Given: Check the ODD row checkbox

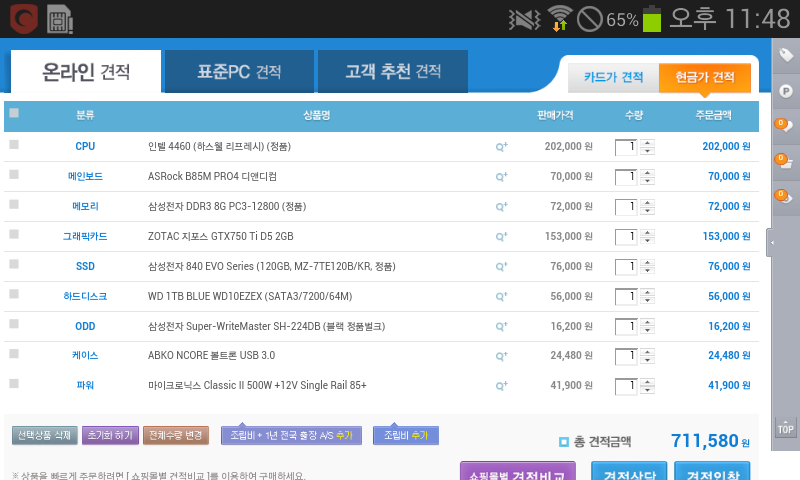Looking at the screenshot, I should point(14,324).
